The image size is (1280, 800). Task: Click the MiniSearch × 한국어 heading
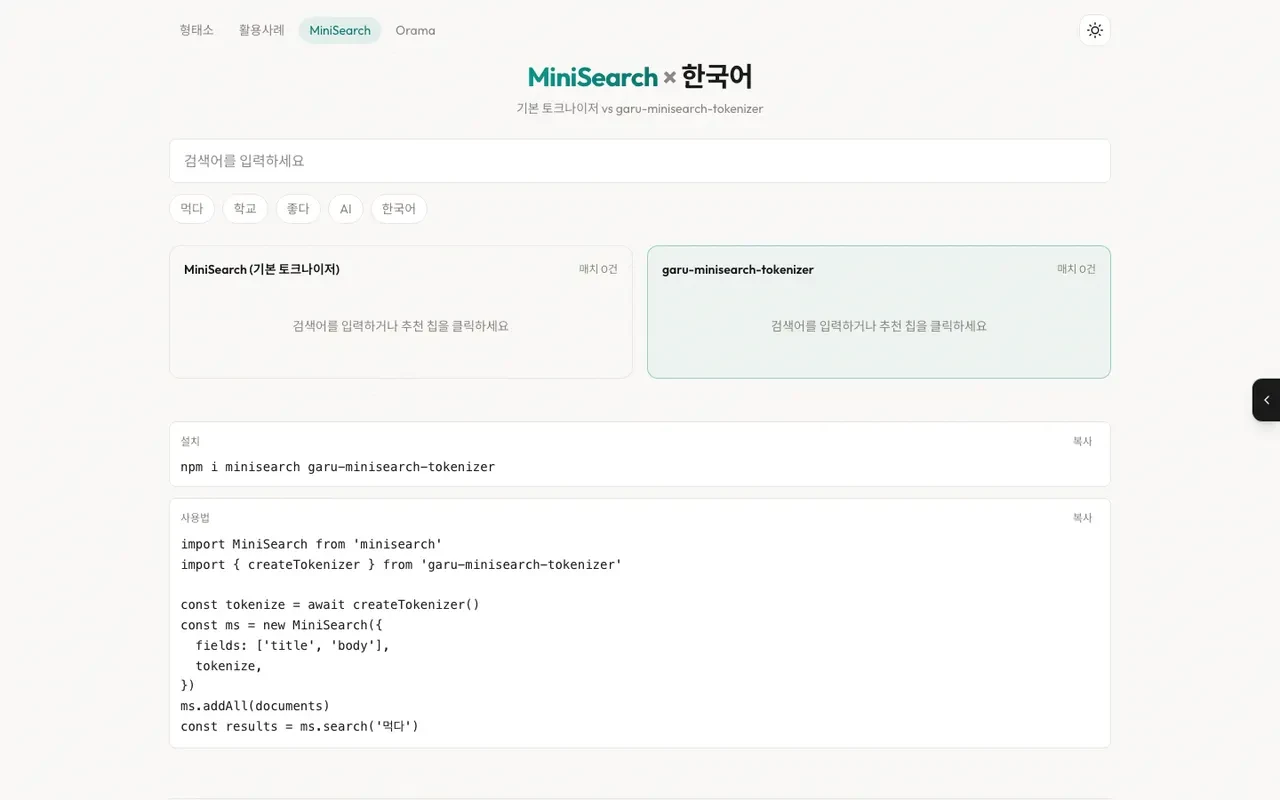[x=640, y=76]
